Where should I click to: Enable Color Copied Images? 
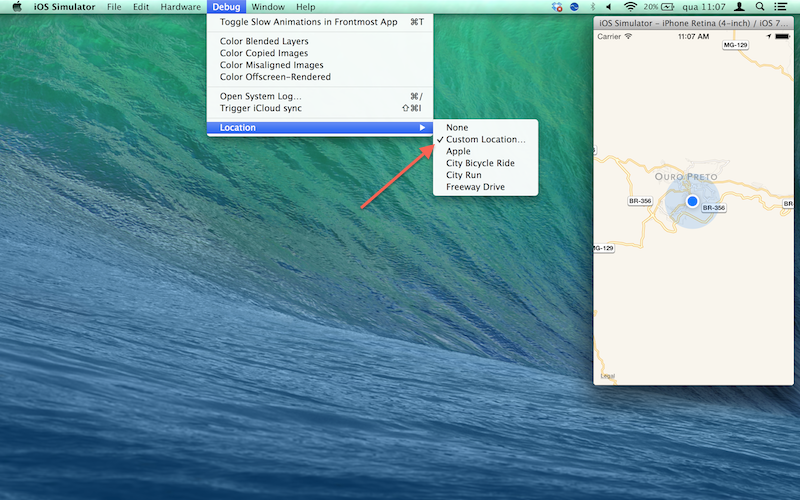pyautogui.click(x=320, y=53)
